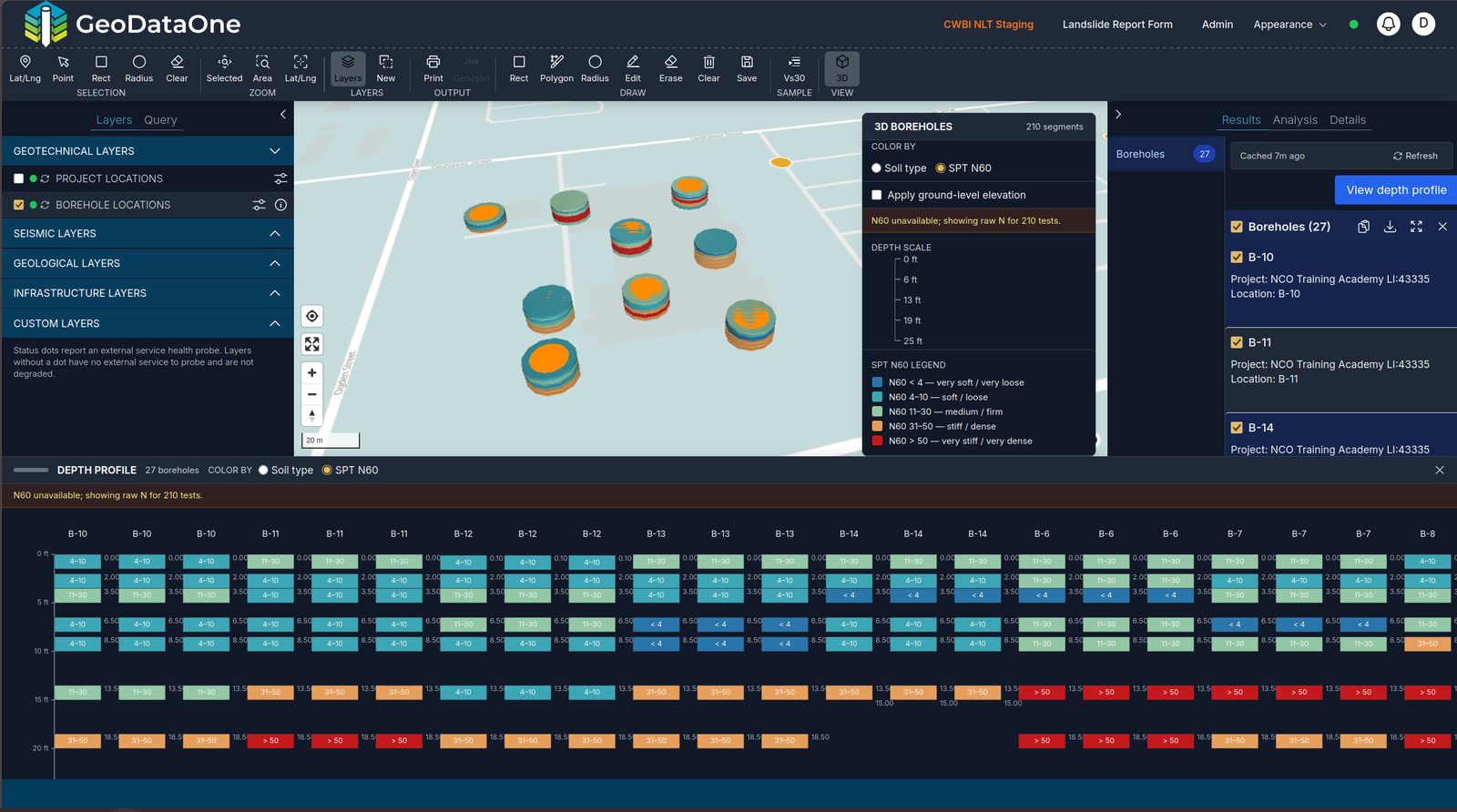Draw a Polygon shape

pyautogui.click(x=556, y=68)
